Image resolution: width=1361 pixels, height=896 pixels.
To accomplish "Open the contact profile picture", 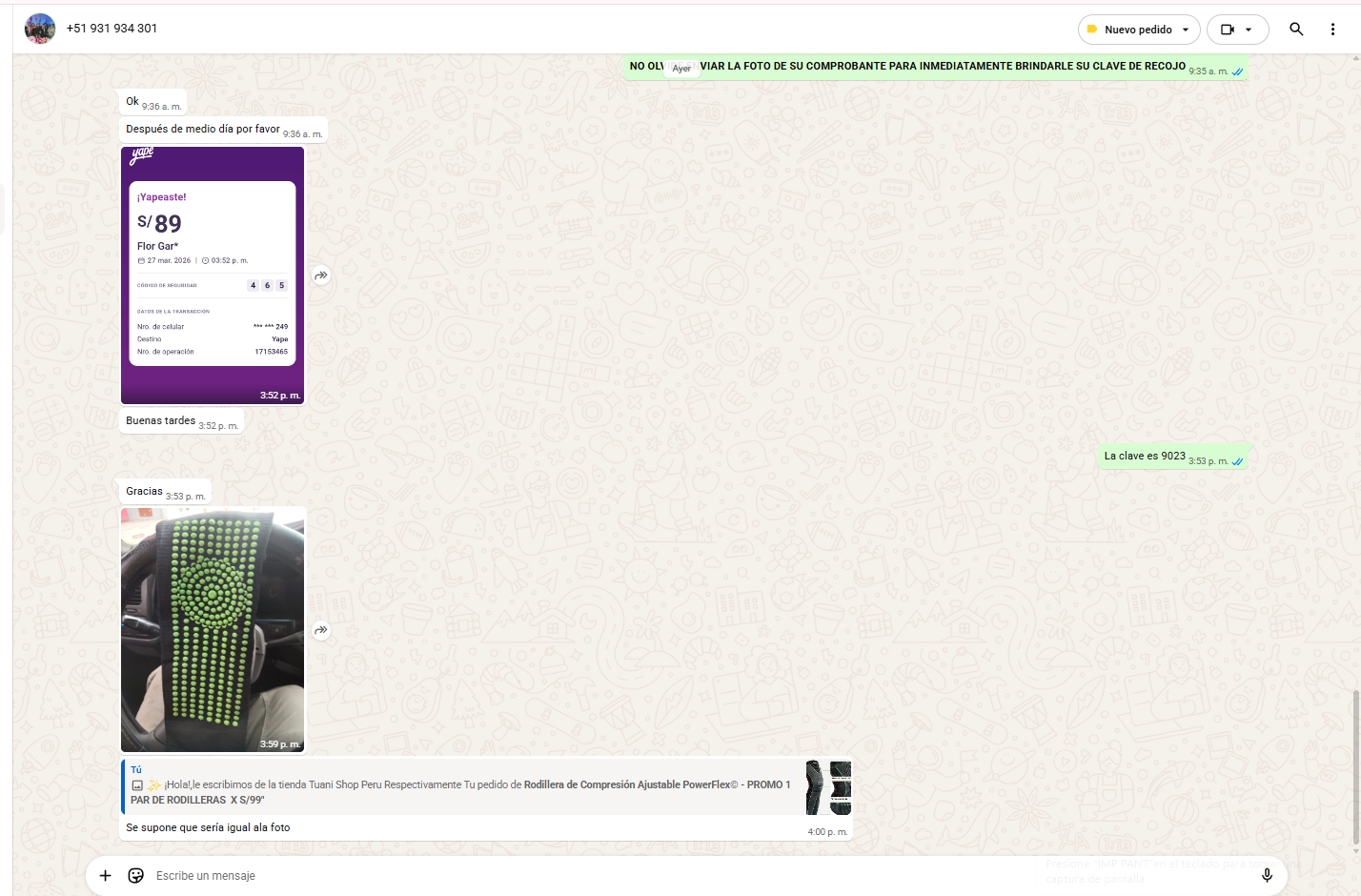I will point(40,29).
